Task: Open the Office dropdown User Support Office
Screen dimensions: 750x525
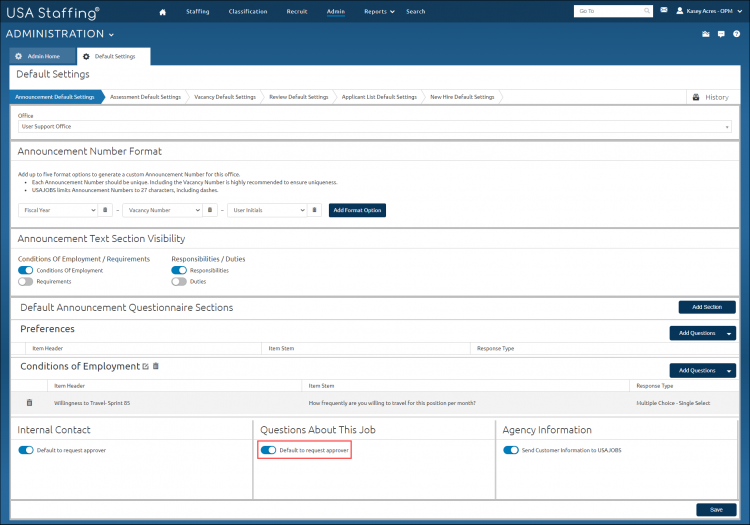Action: pos(375,127)
